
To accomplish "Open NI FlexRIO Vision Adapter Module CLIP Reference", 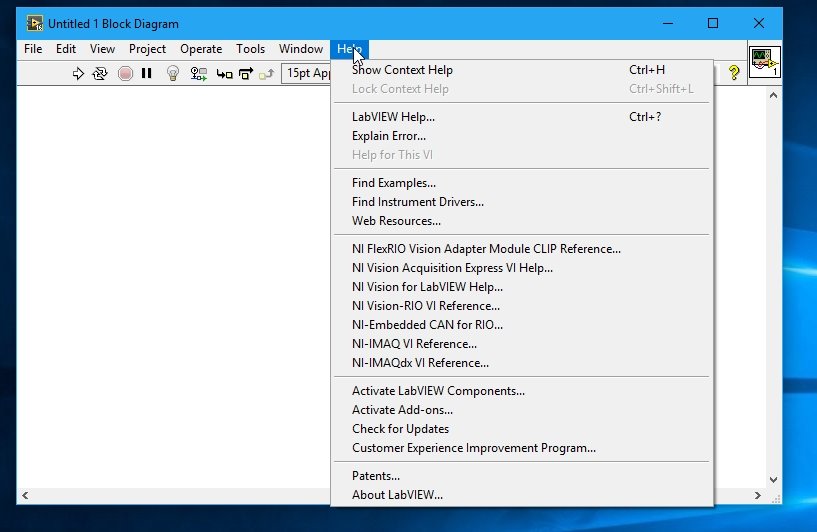I will pyautogui.click(x=522, y=249).
